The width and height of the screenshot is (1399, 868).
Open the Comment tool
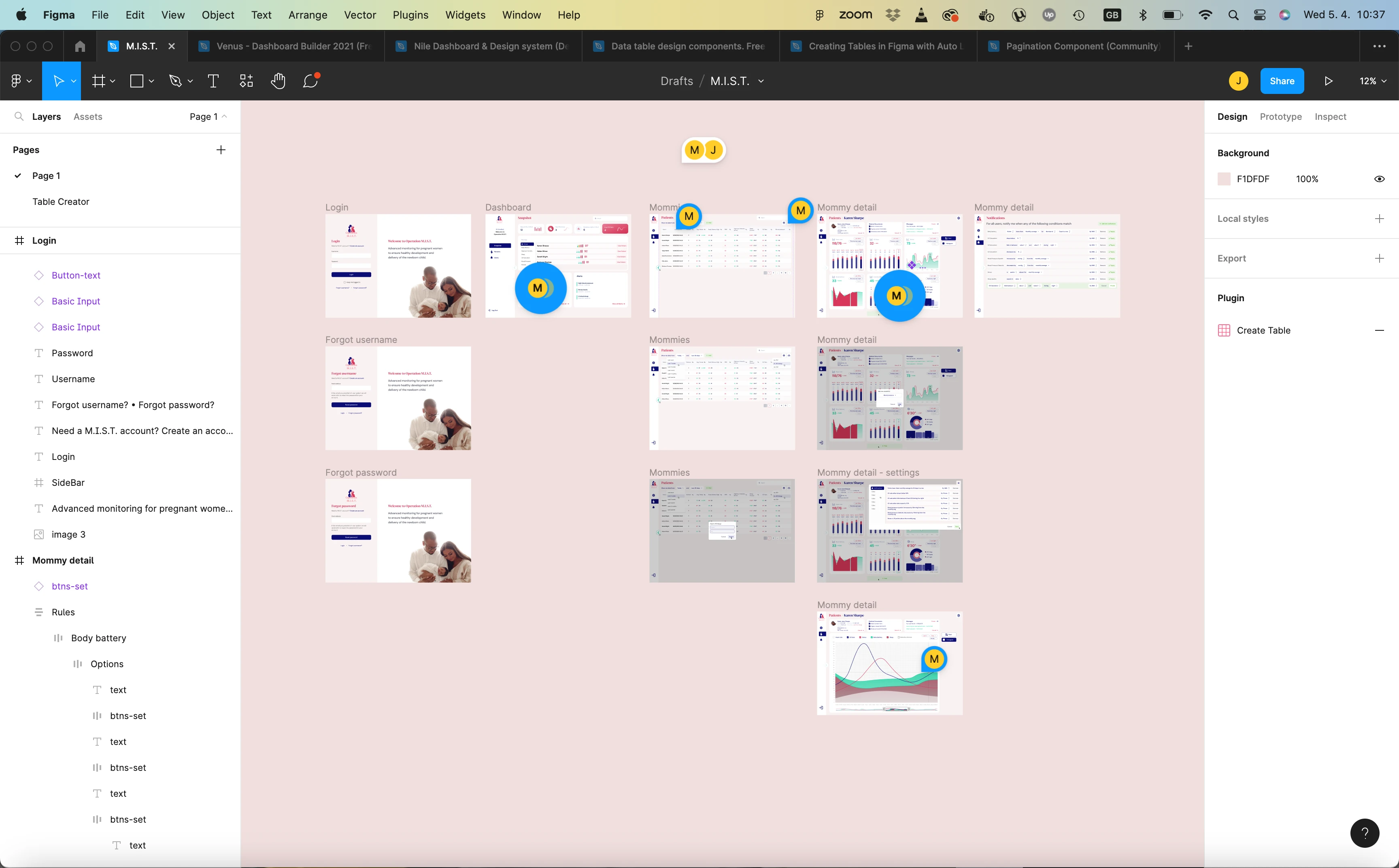click(310, 81)
